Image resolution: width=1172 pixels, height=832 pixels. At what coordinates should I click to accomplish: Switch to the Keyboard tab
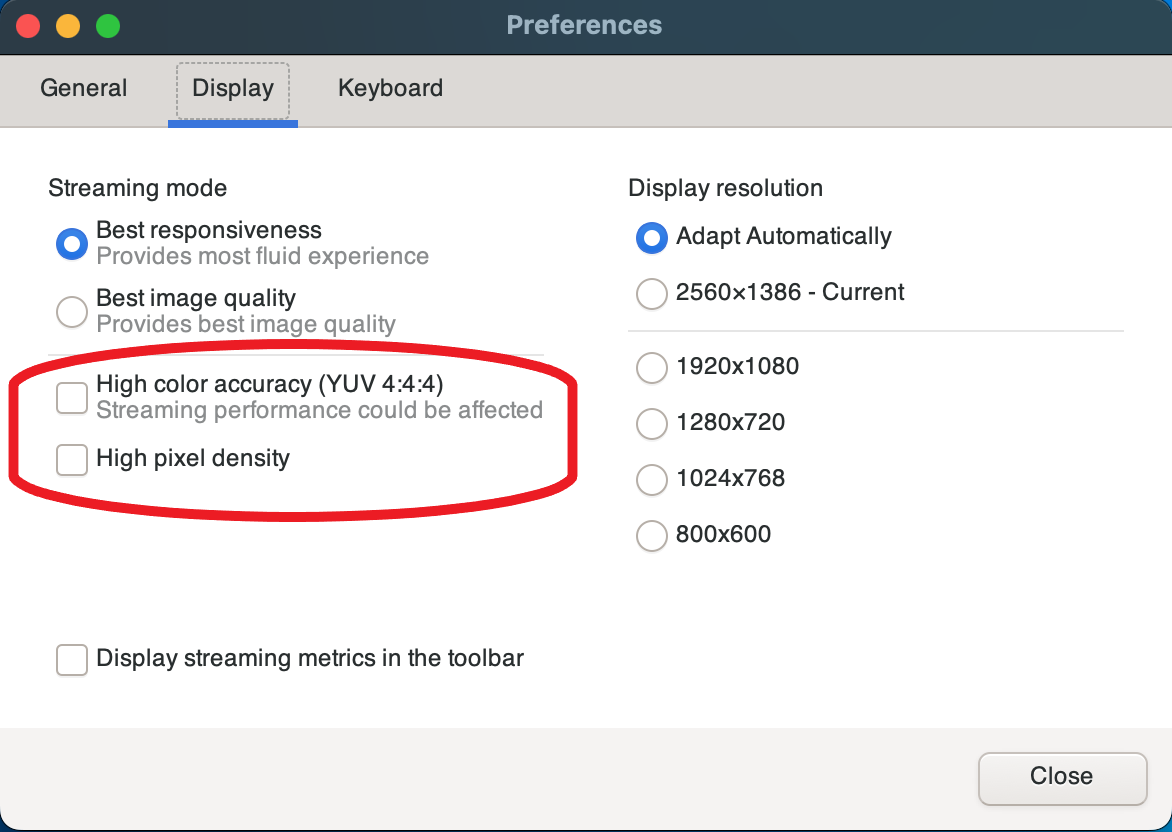pyautogui.click(x=390, y=88)
